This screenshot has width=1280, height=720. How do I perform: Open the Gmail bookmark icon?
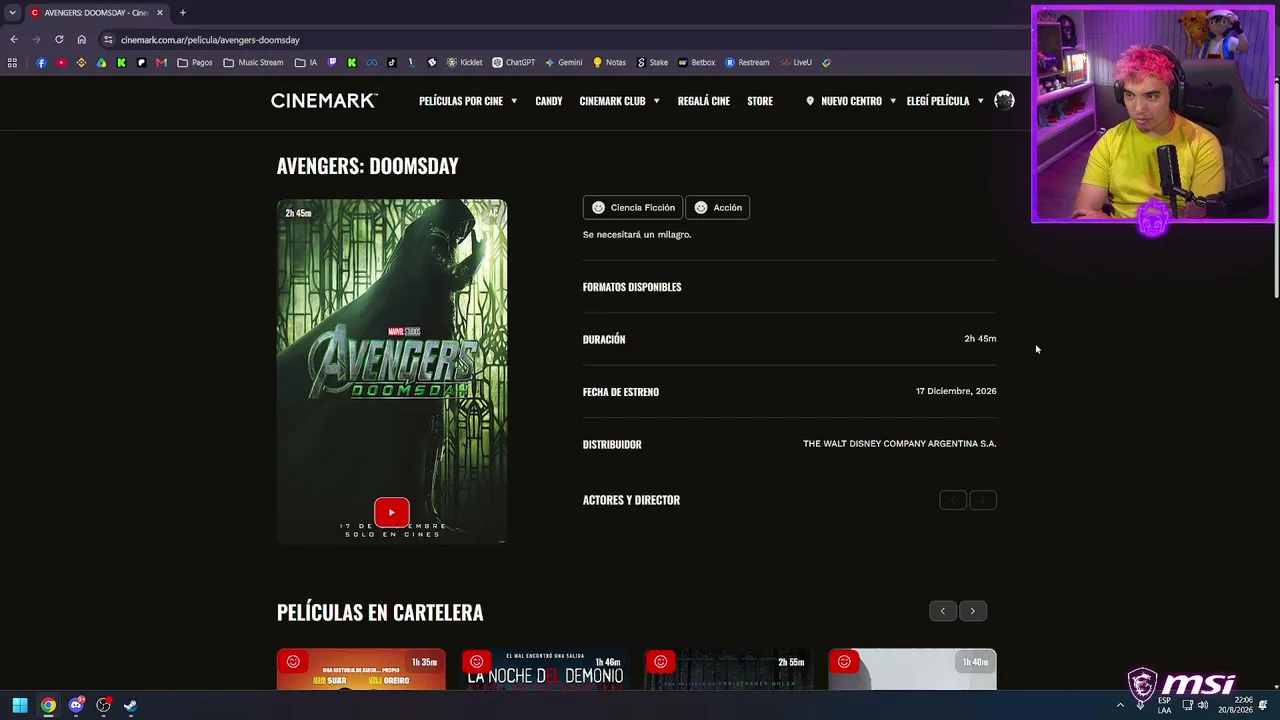point(161,62)
